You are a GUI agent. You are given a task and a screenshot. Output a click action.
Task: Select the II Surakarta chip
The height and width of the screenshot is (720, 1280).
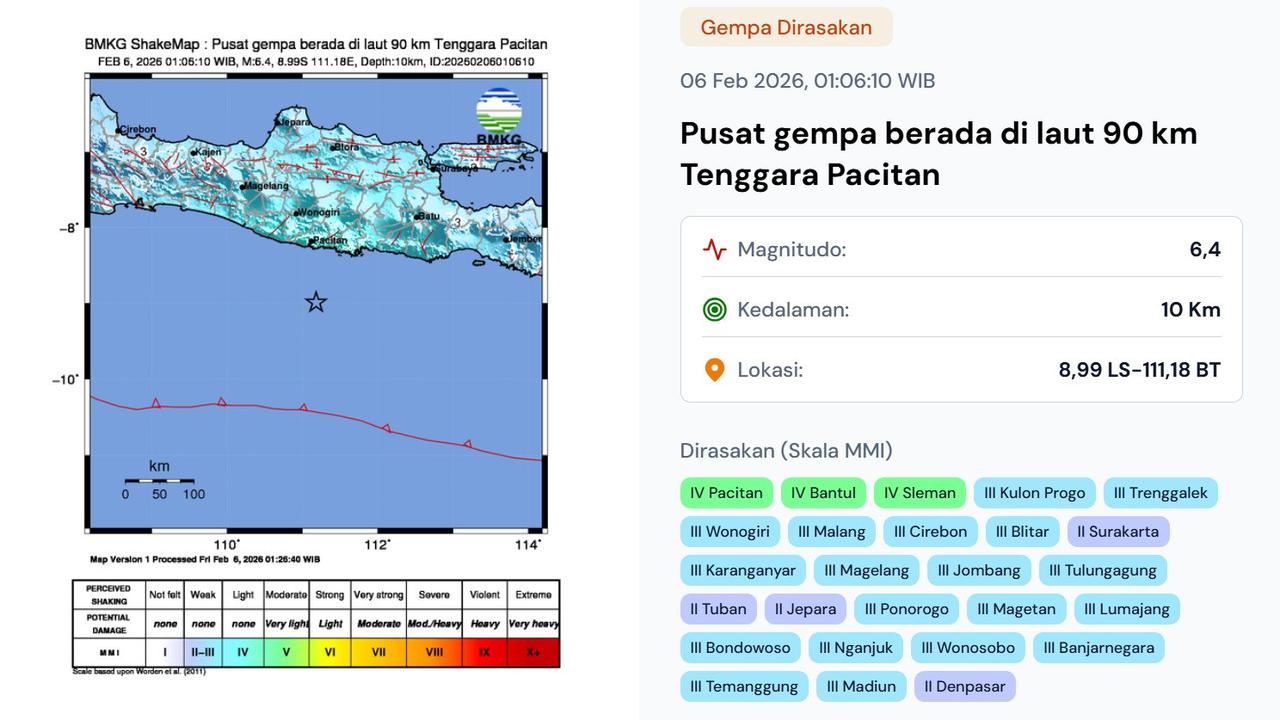point(1118,531)
